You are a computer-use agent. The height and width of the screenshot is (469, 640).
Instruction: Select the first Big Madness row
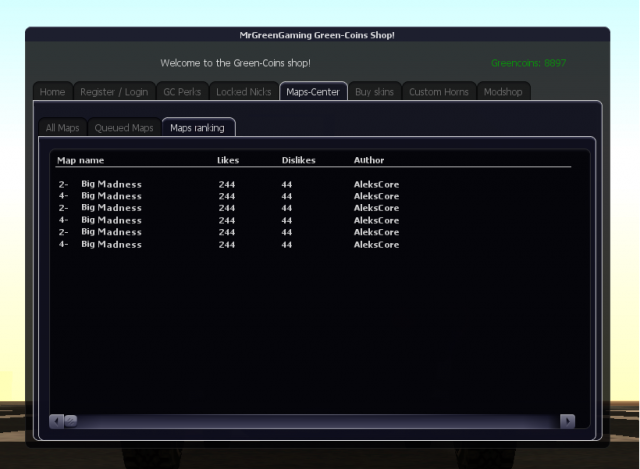click(111, 184)
